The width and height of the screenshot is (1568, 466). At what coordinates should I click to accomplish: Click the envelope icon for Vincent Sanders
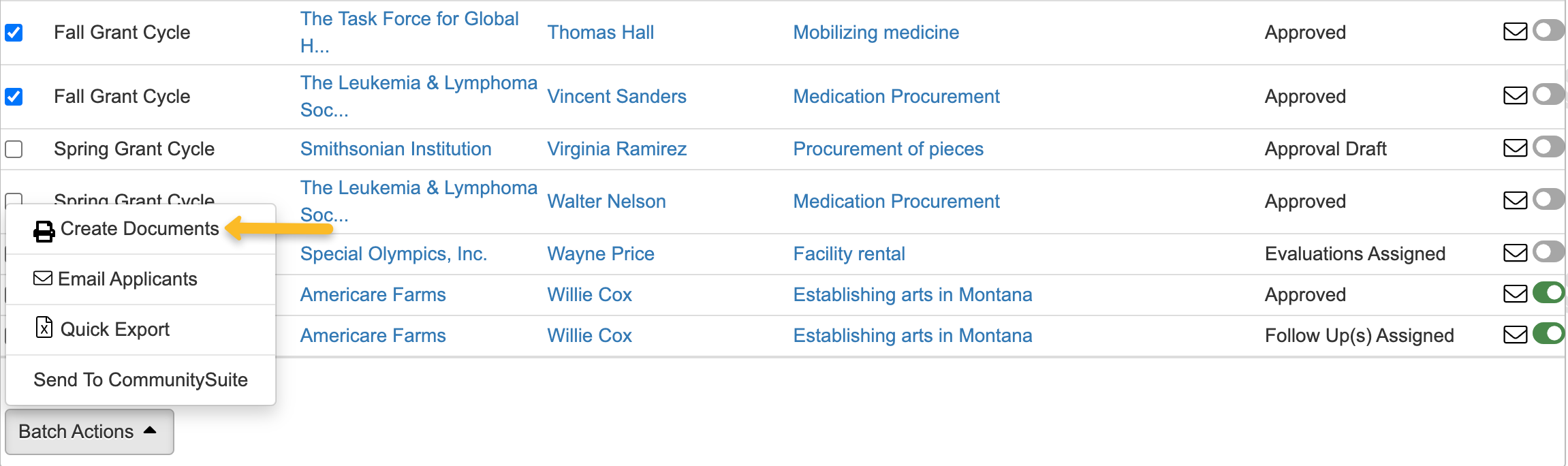(1515, 96)
